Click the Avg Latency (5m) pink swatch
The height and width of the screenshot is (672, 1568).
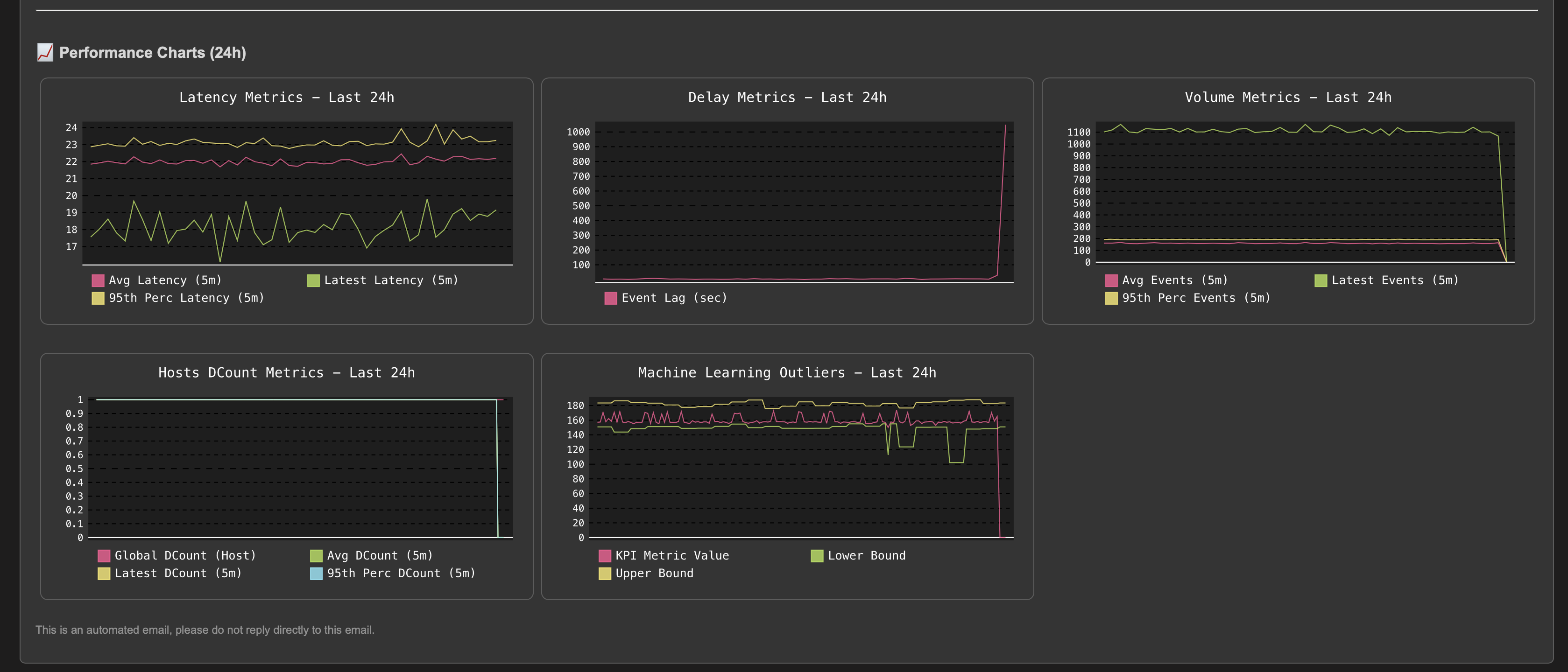[98, 280]
